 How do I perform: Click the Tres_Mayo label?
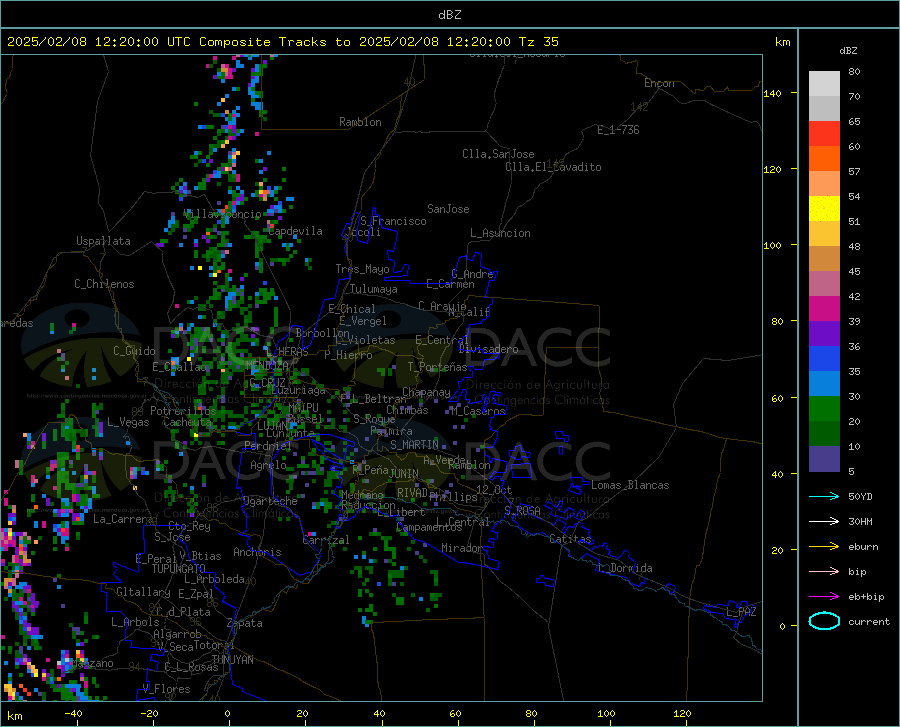(362, 269)
